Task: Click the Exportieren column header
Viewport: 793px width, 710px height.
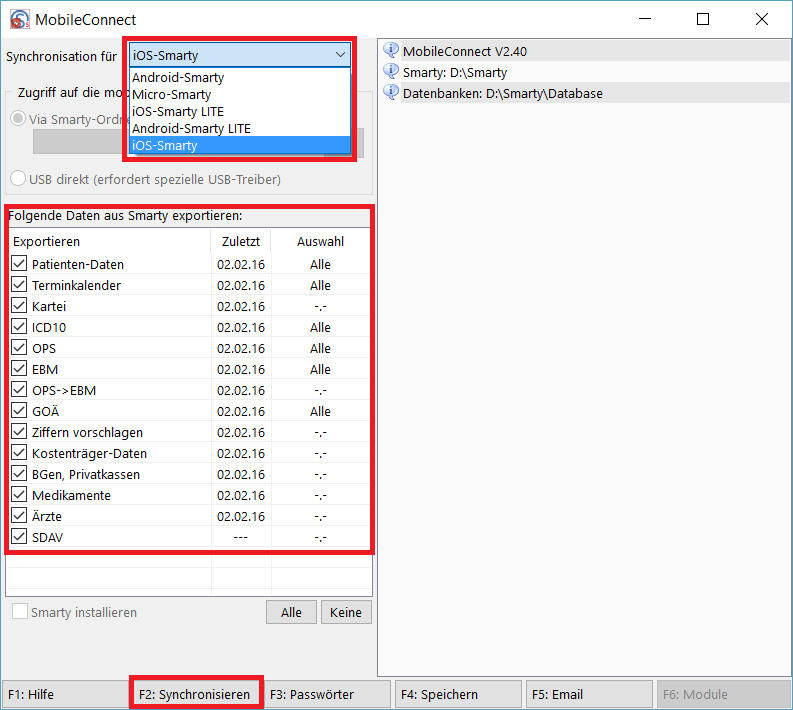Action: pyautogui.click(x=109, y=241)
